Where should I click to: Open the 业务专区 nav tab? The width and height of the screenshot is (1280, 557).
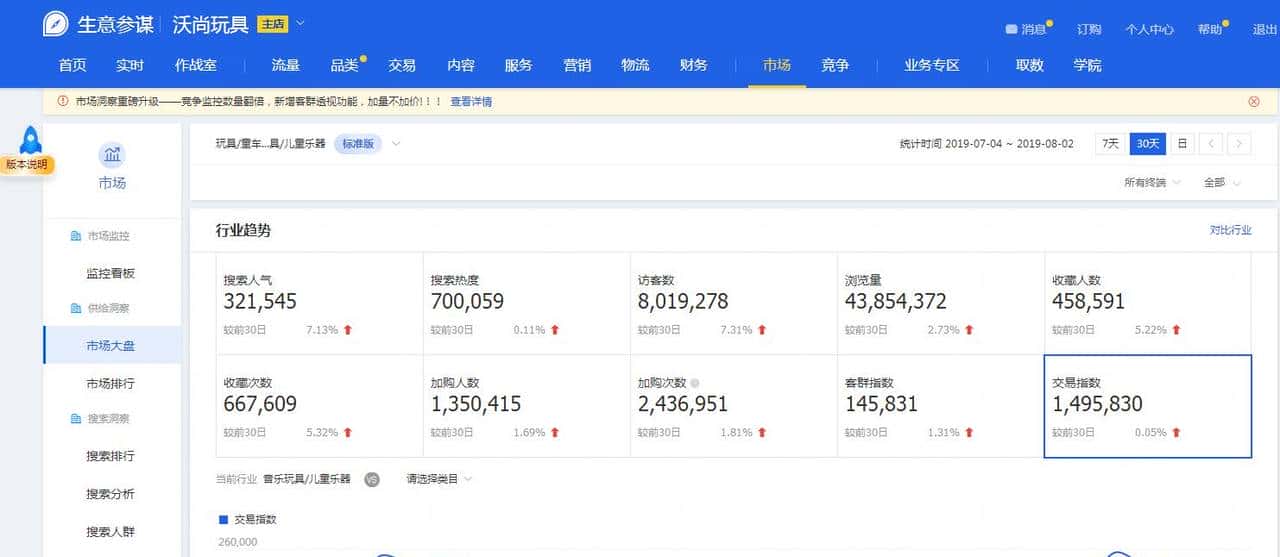click(x=932, y=65)
